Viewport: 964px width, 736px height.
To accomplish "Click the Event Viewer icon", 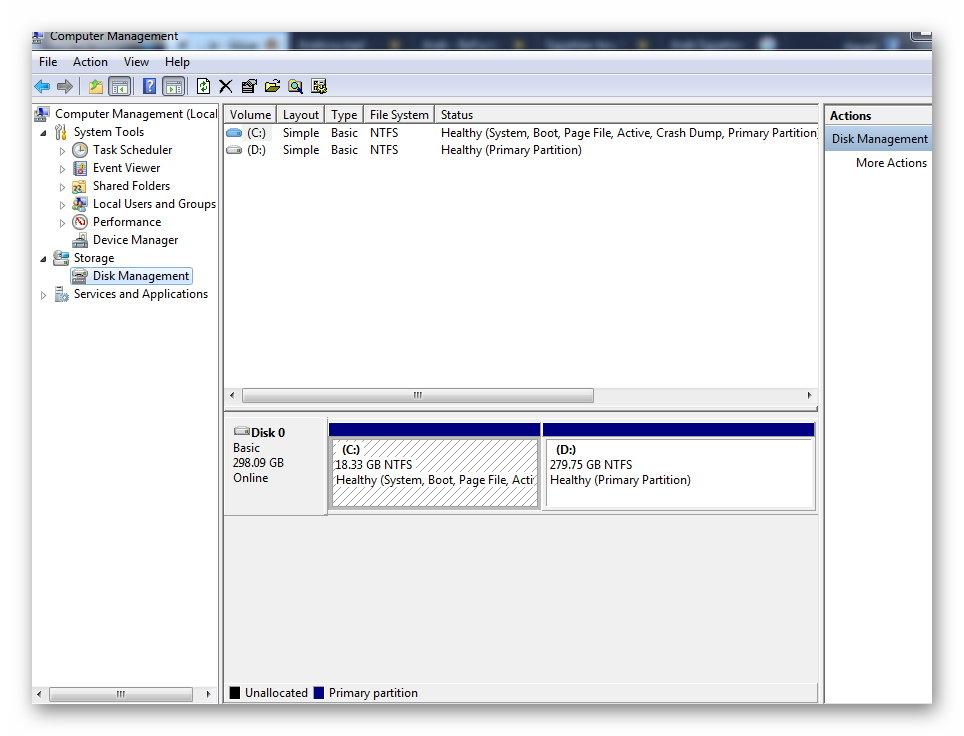I will pyautogui.click(x=80, y=168).
